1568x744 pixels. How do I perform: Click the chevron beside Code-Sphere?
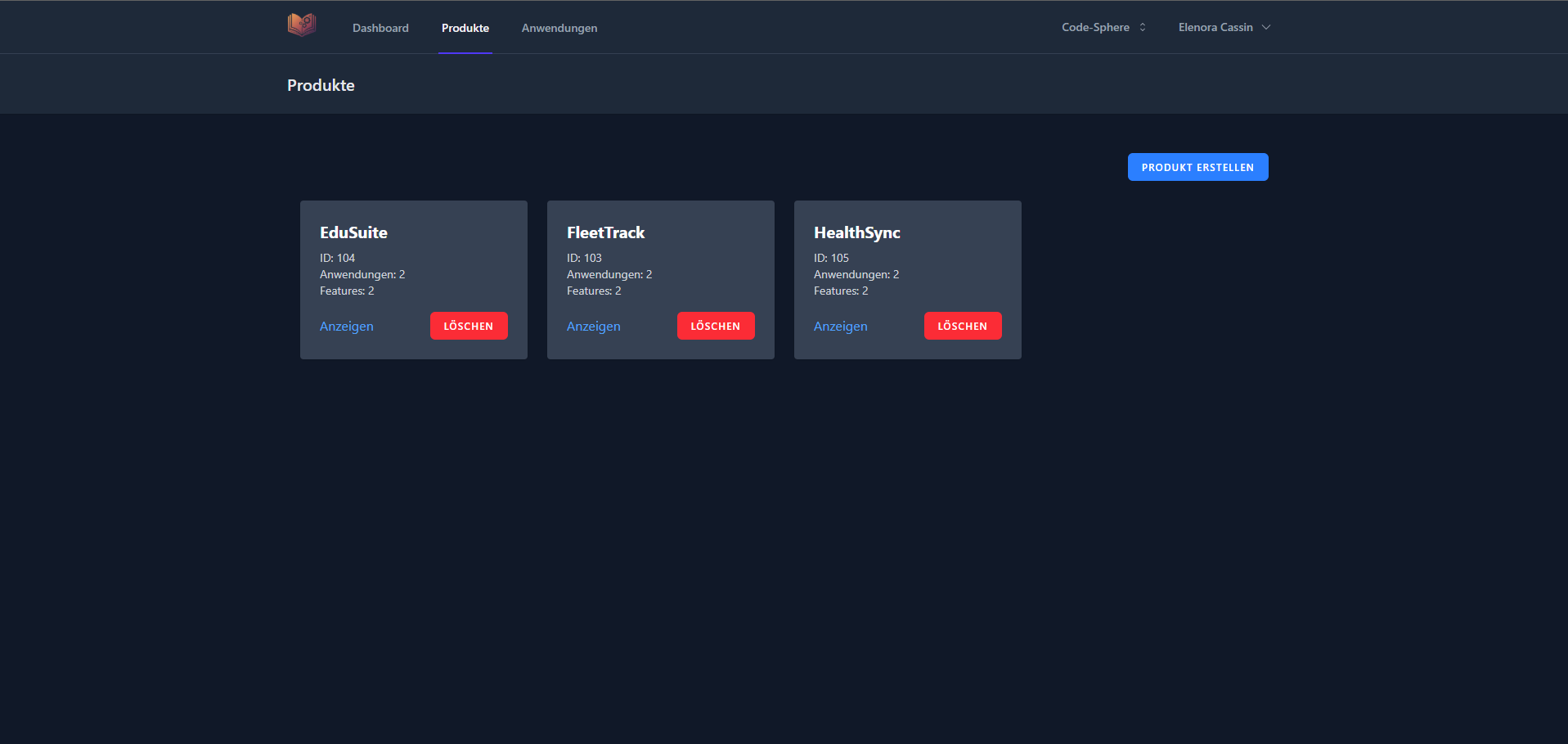(x=1142, y=27)
